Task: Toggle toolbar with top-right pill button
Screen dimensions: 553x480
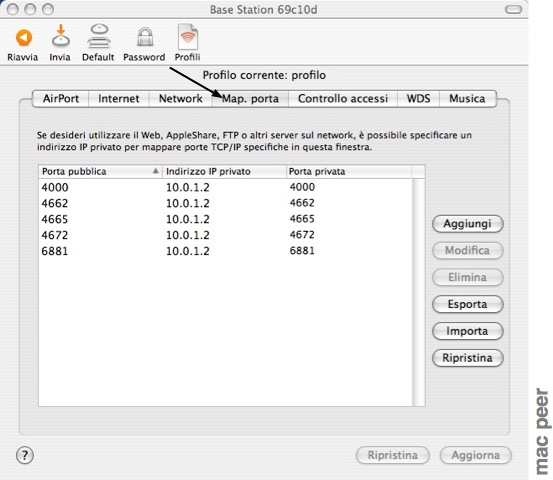Action: click(514, 10)
